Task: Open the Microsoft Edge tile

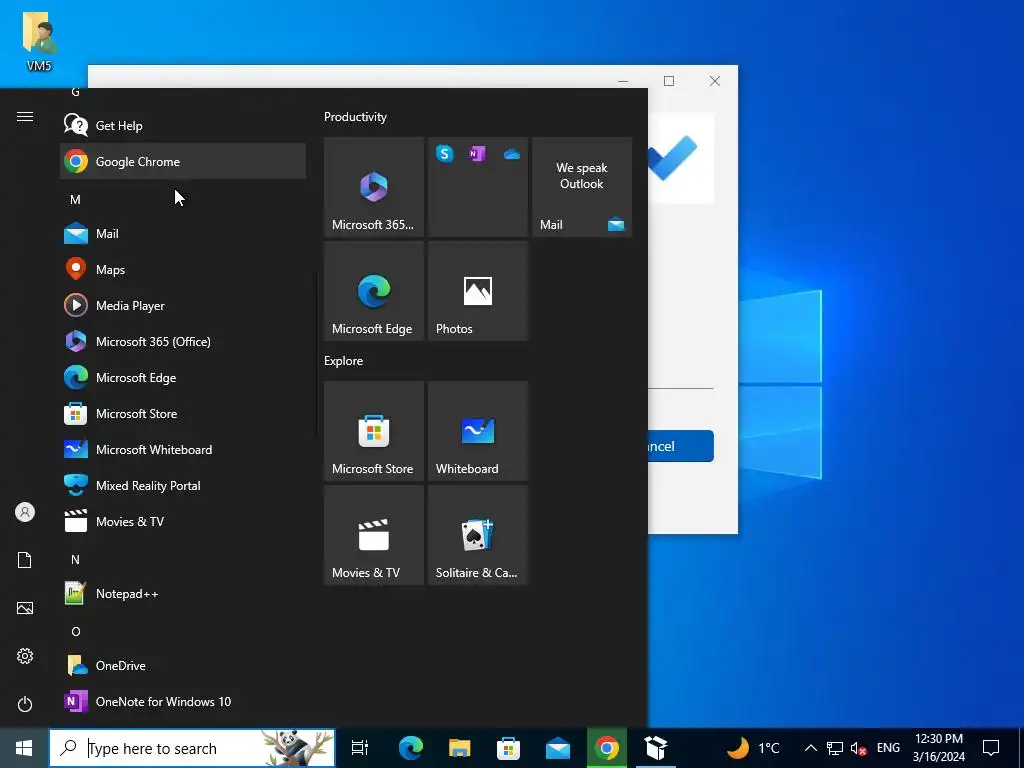Action: [x=374, y=291]
